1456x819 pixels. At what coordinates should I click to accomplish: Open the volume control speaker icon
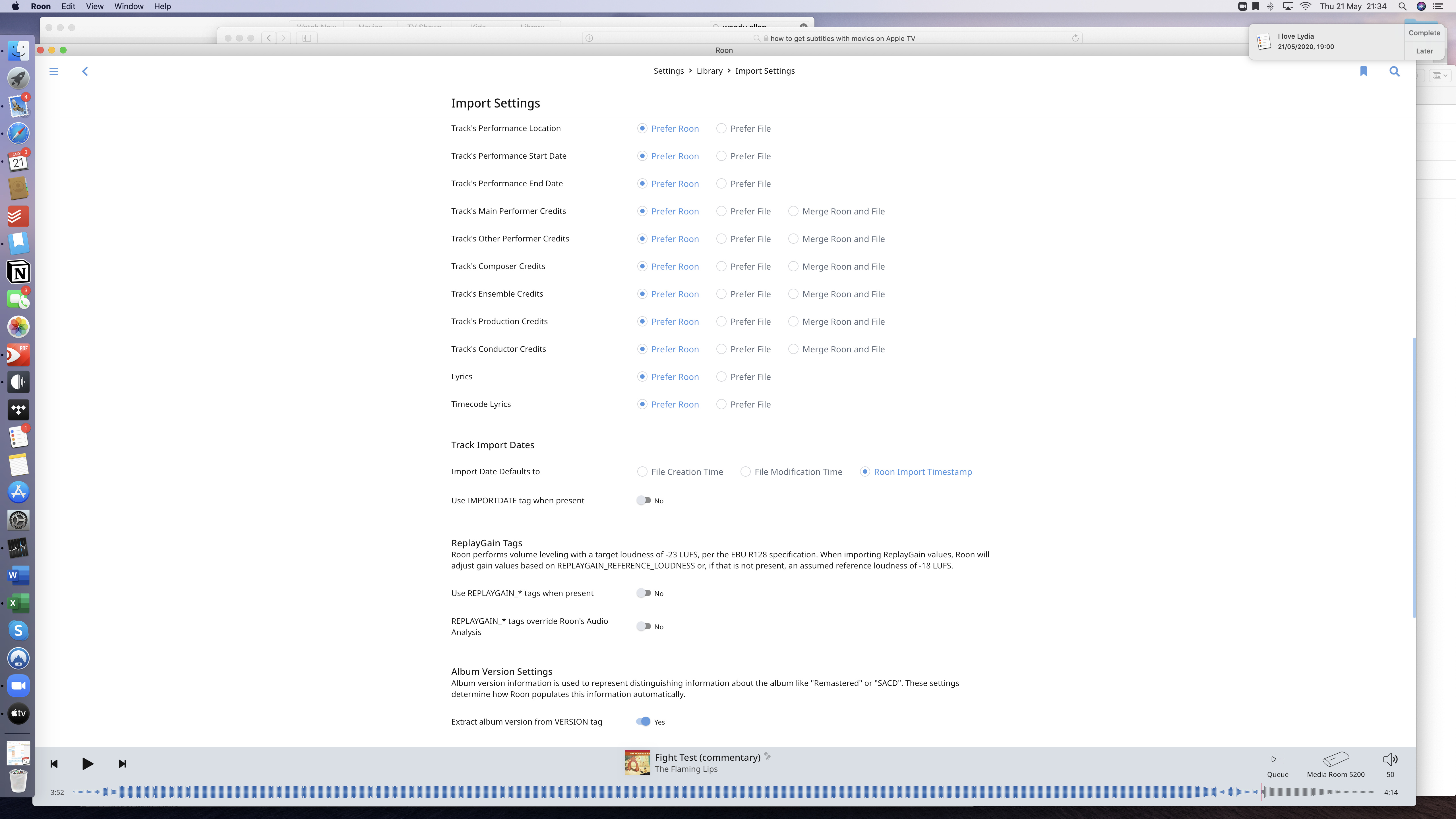pyautogui.click(x=1390, y=759)
